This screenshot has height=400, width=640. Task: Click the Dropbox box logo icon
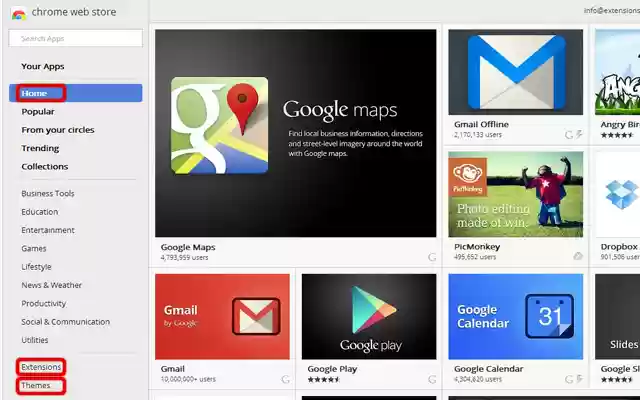click(622, 194)
